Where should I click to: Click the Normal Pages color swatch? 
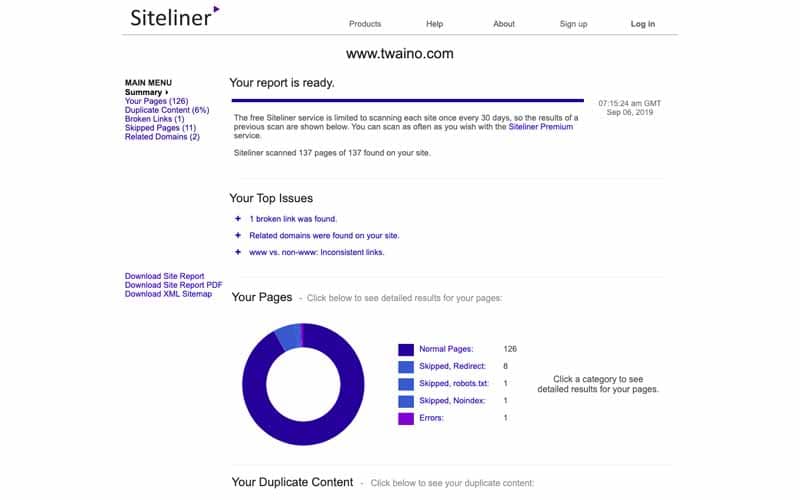pyautogui.click(x=406, y=349)
